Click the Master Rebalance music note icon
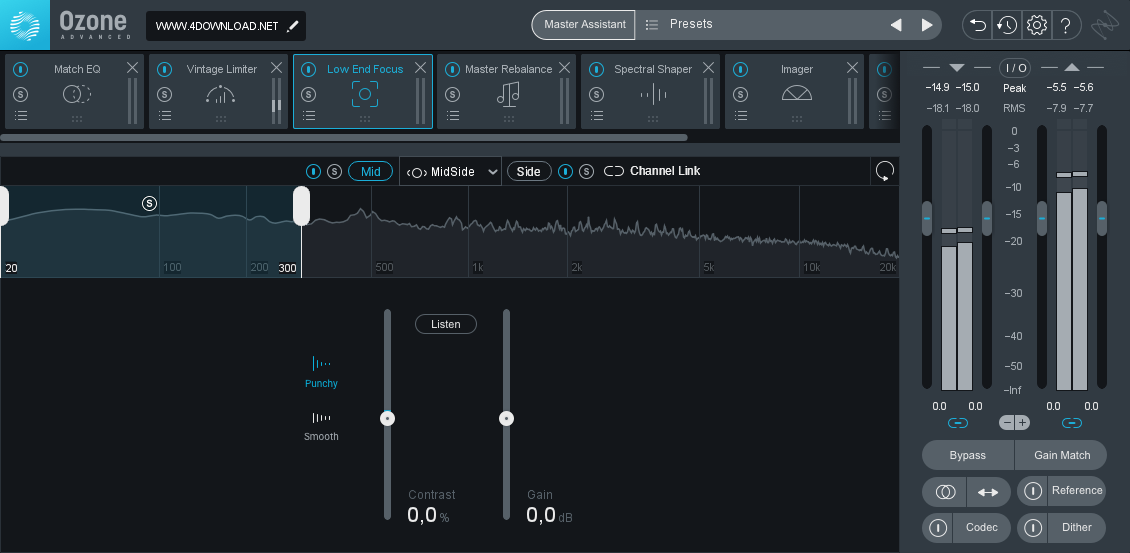This screenshot has width=1130, height=553. click(x=509, y=94)
